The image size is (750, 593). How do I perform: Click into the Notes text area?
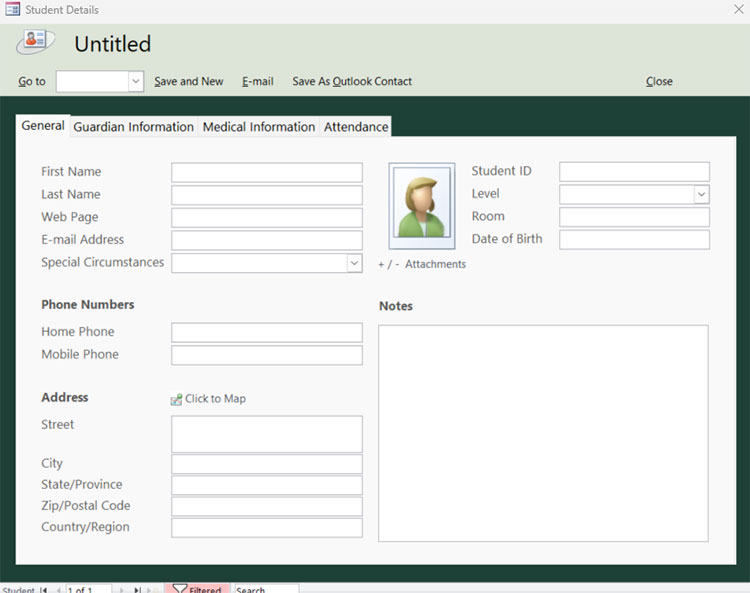pyautogui.click(x=543, y=433)
